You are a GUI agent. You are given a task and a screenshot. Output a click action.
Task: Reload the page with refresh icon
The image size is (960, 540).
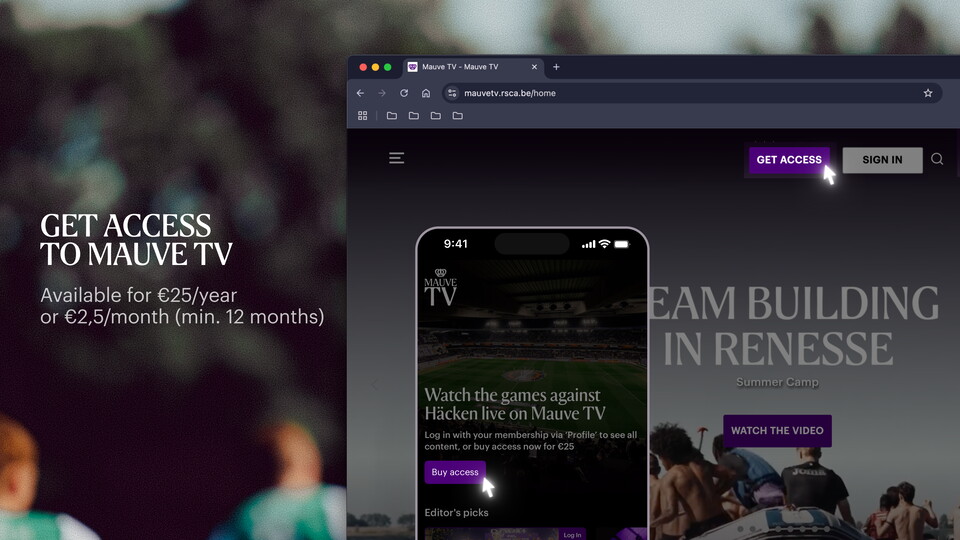pyautogui.click(x=404, y=93)
